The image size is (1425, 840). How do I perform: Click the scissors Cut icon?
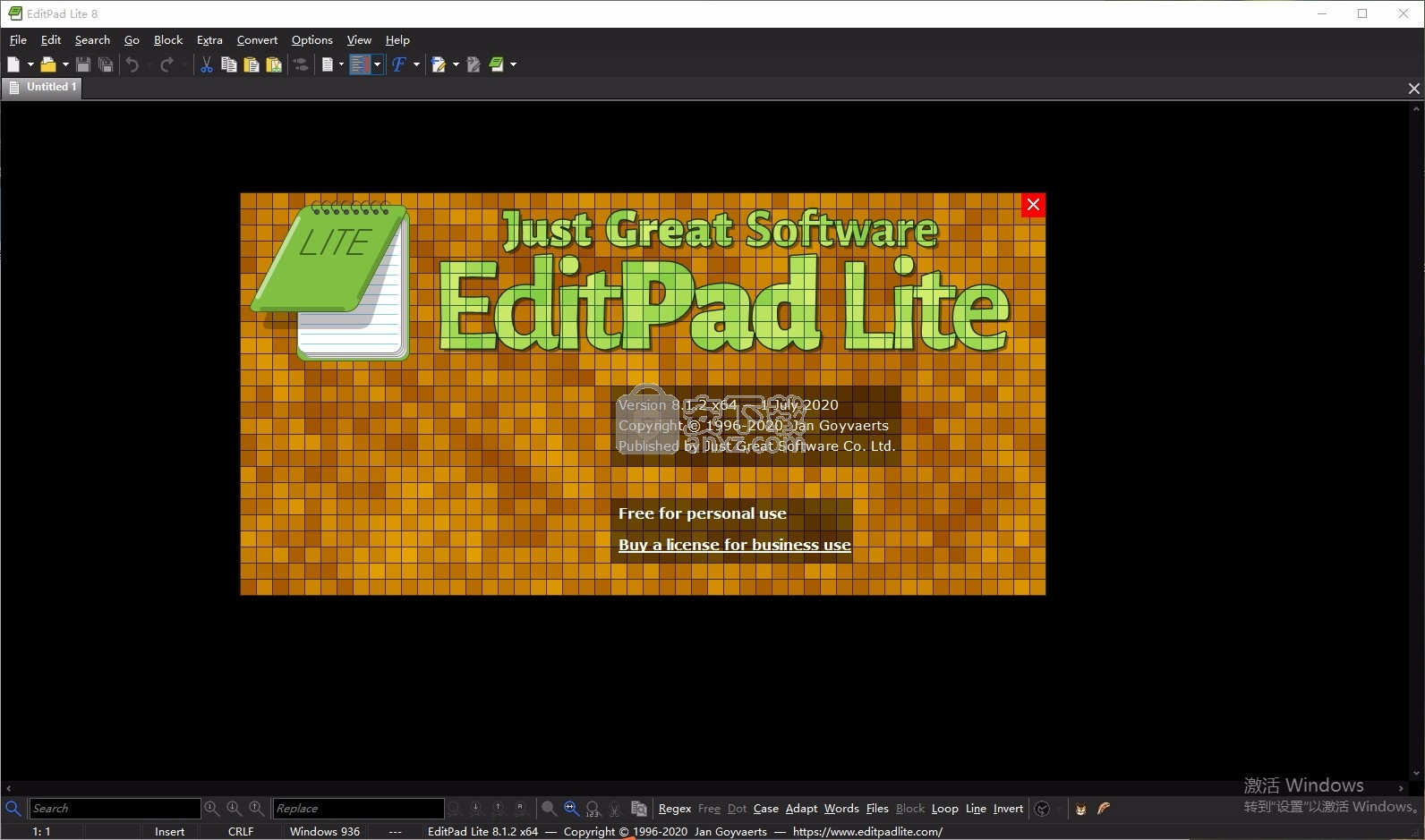click(207, 64)
